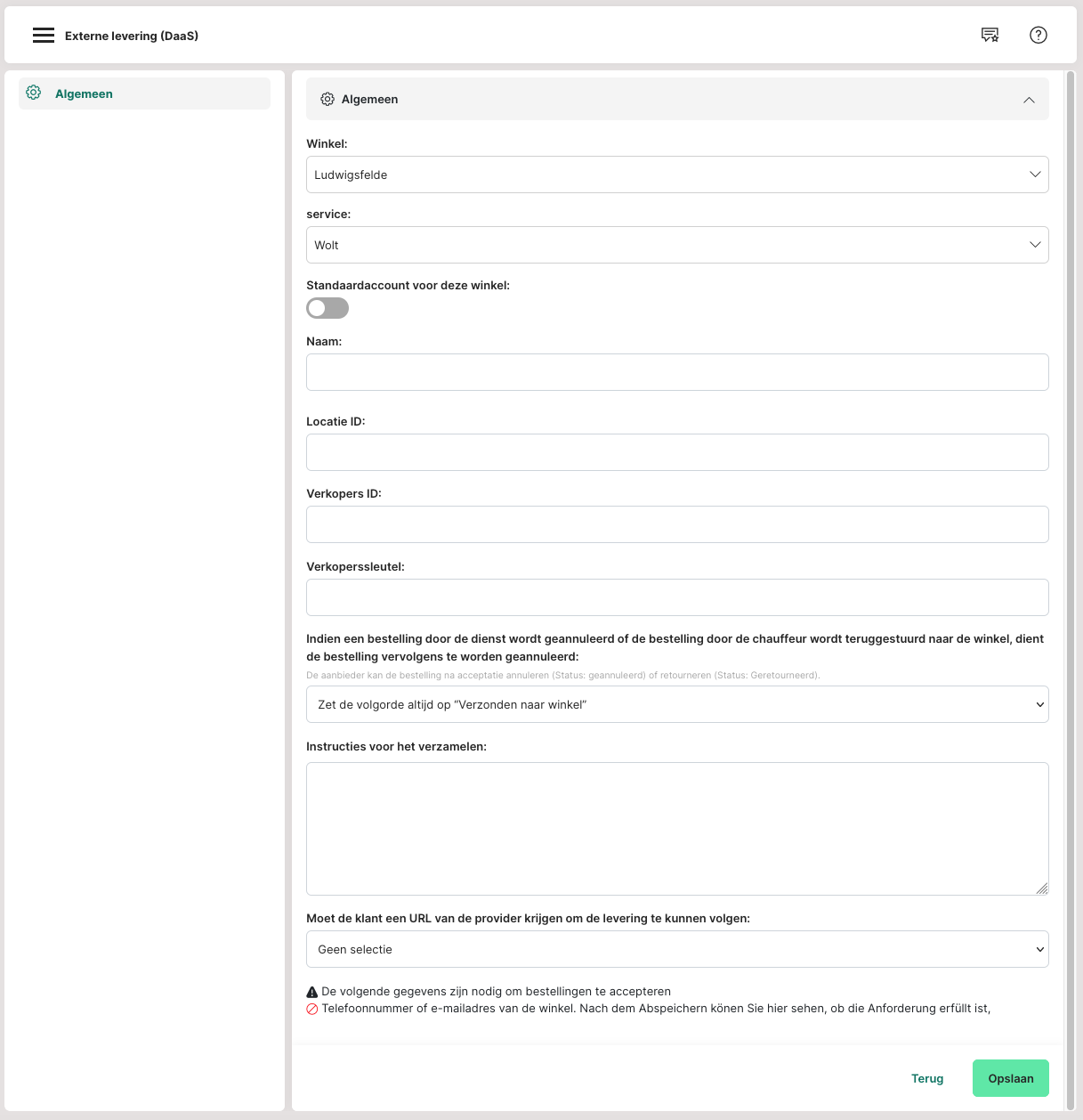Click the Naam text input field

tap(676, 372)
